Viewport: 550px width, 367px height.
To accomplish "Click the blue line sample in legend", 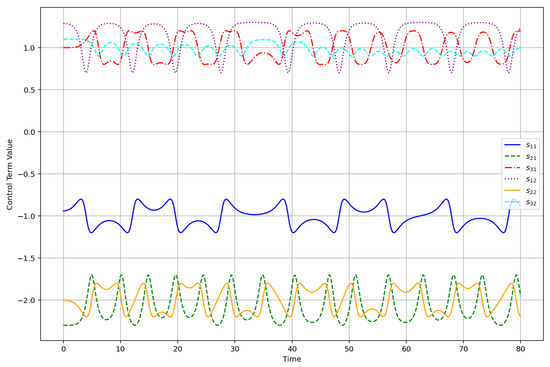I will pos(512,145).
